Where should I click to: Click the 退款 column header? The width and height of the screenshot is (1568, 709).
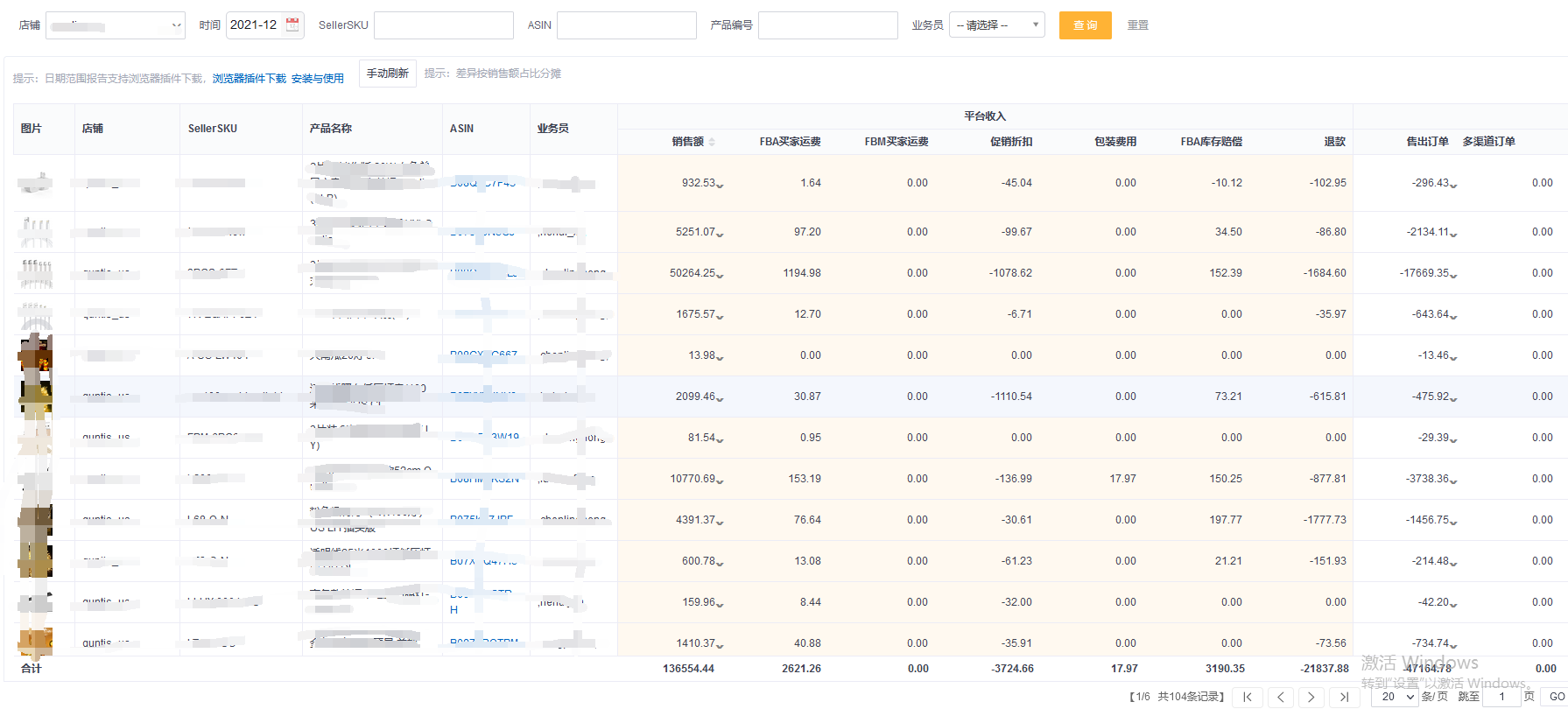tap(1335, 142)
